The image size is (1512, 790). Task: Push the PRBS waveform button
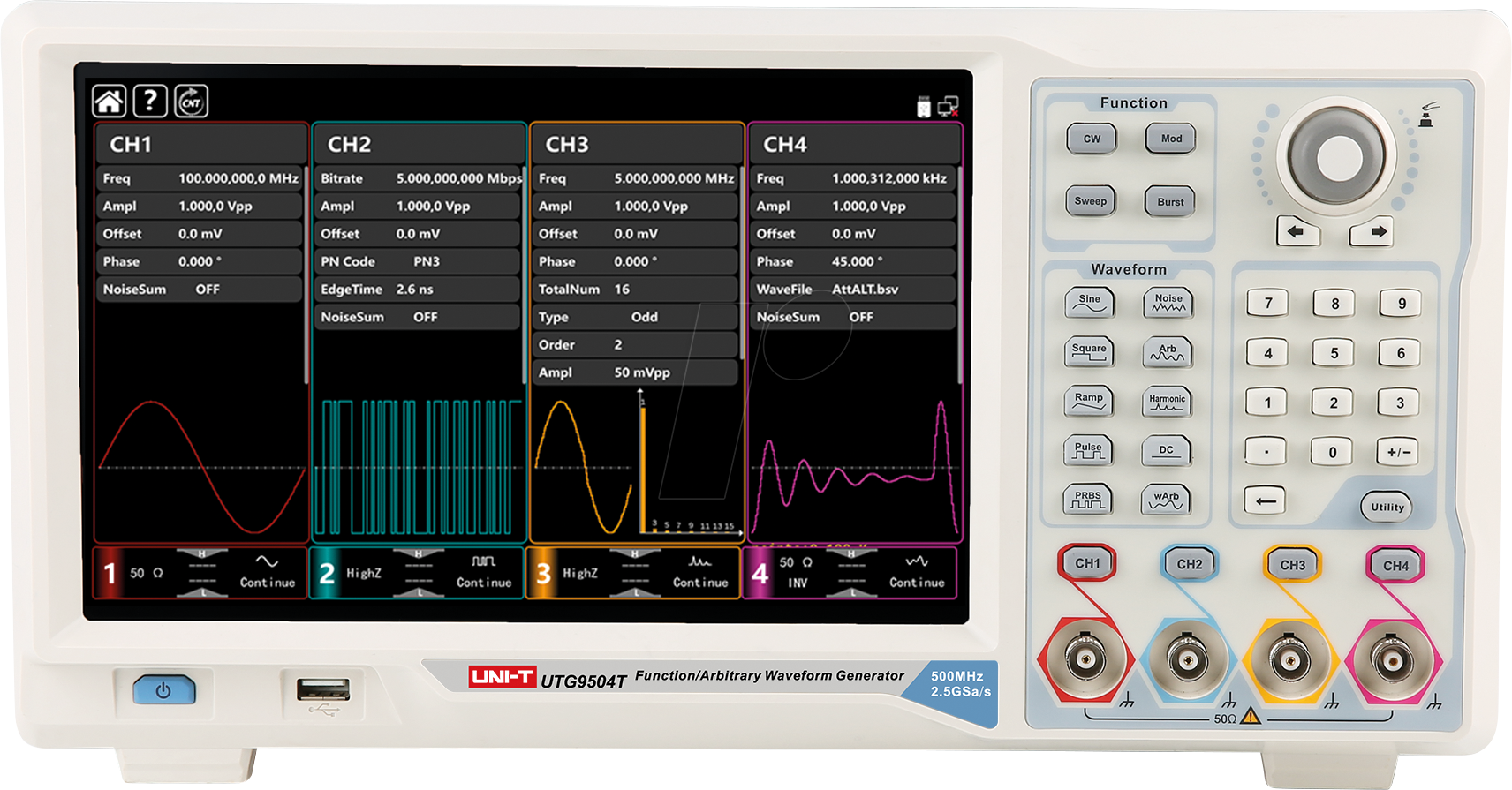point(1087,500)
